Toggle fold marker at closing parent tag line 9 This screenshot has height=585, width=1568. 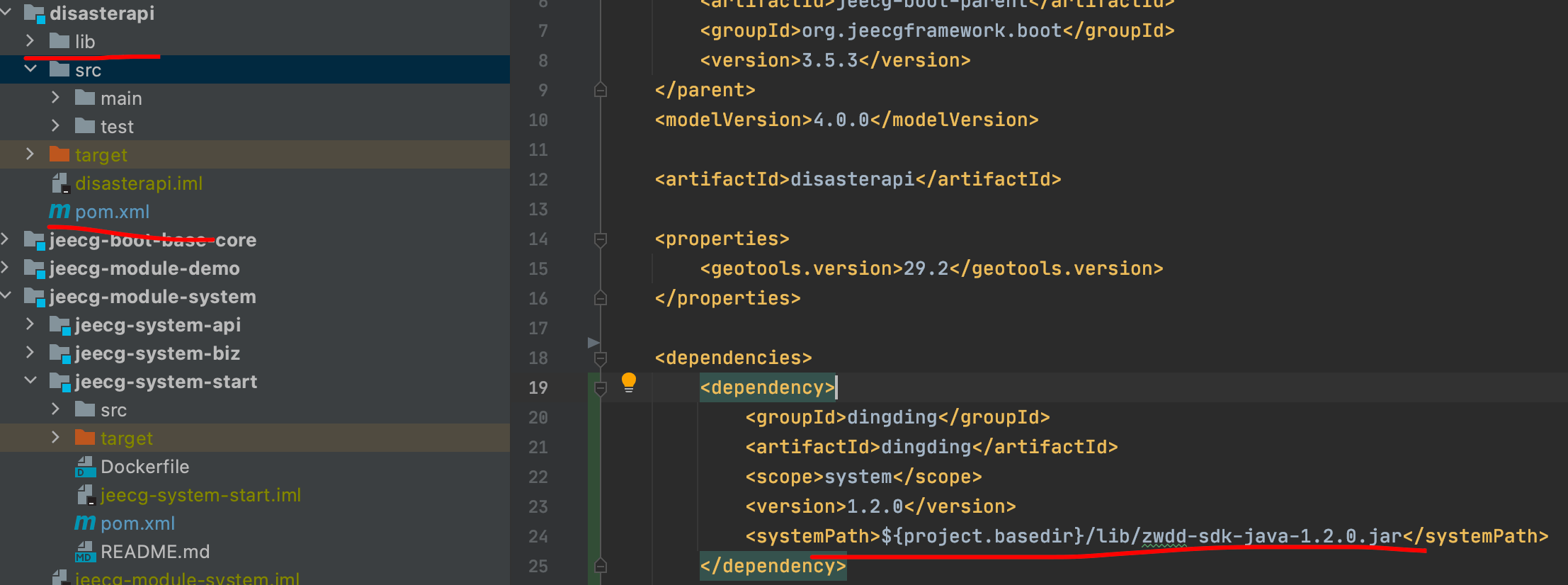(x=601, y=90)
